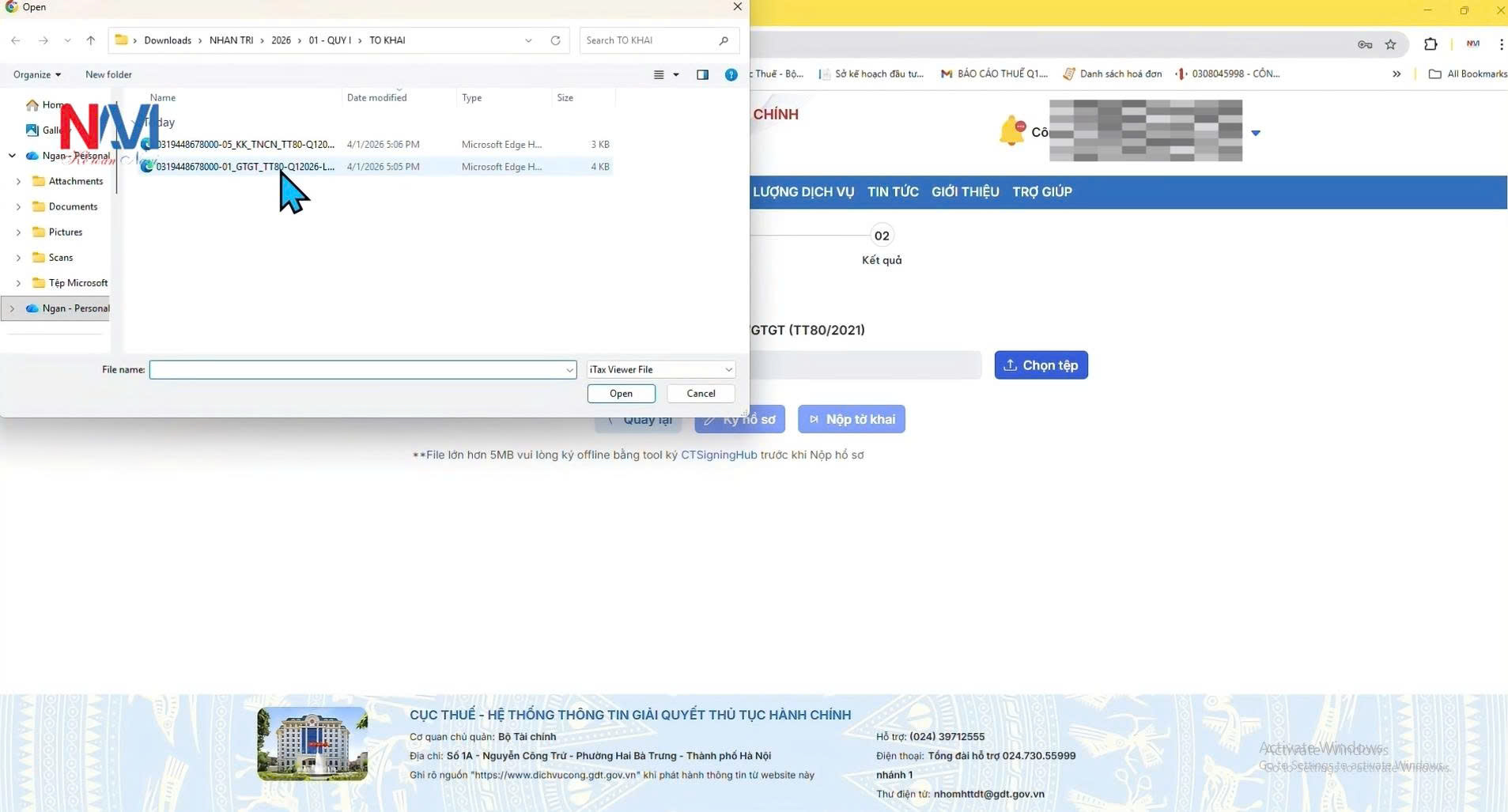Open the Organize dropdown menu

tap(36, 74)
